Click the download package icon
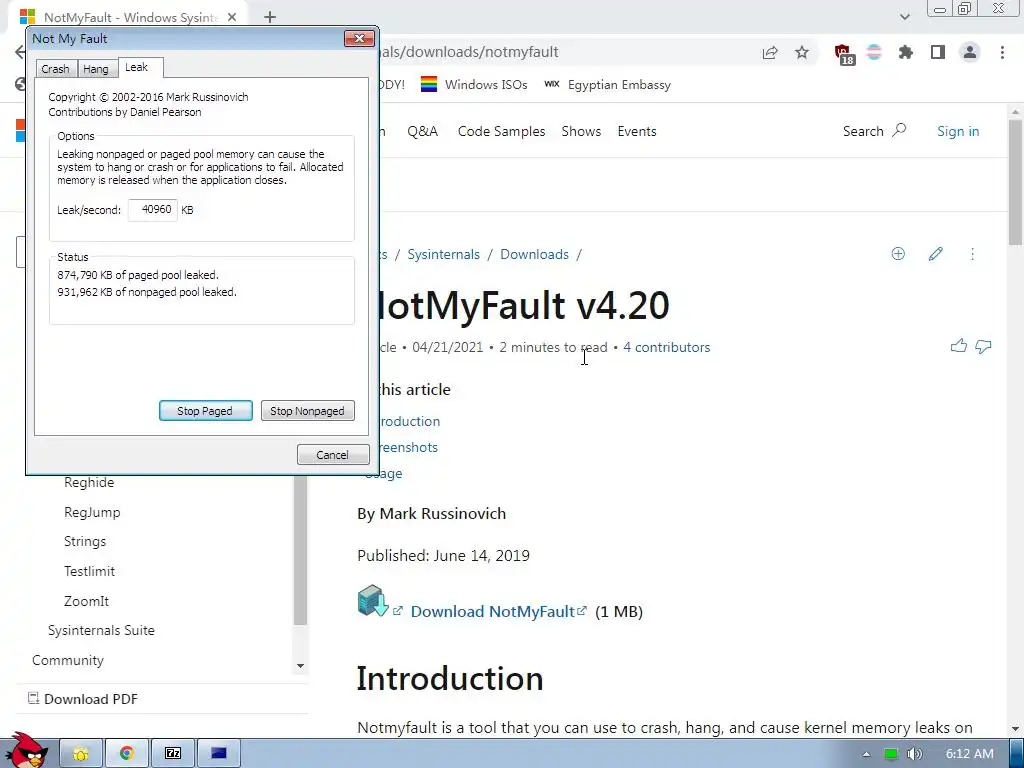This screenshot has height=768, width=1024. coord(373,601)
